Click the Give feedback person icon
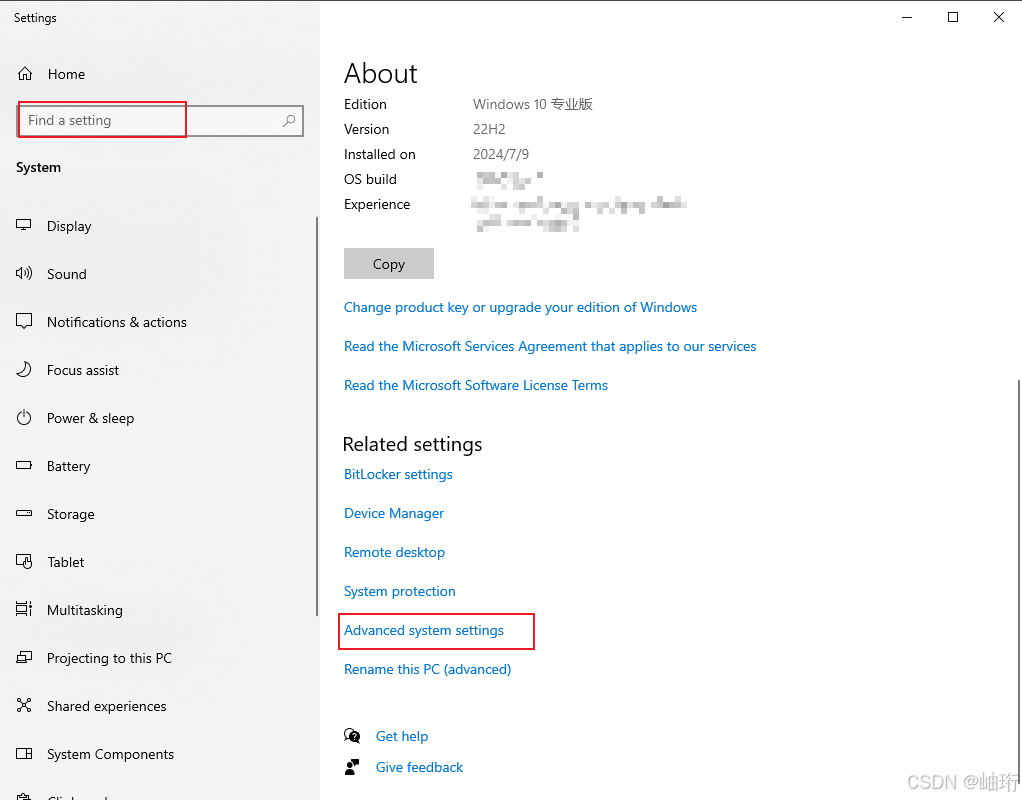 [x=352, y=767]
